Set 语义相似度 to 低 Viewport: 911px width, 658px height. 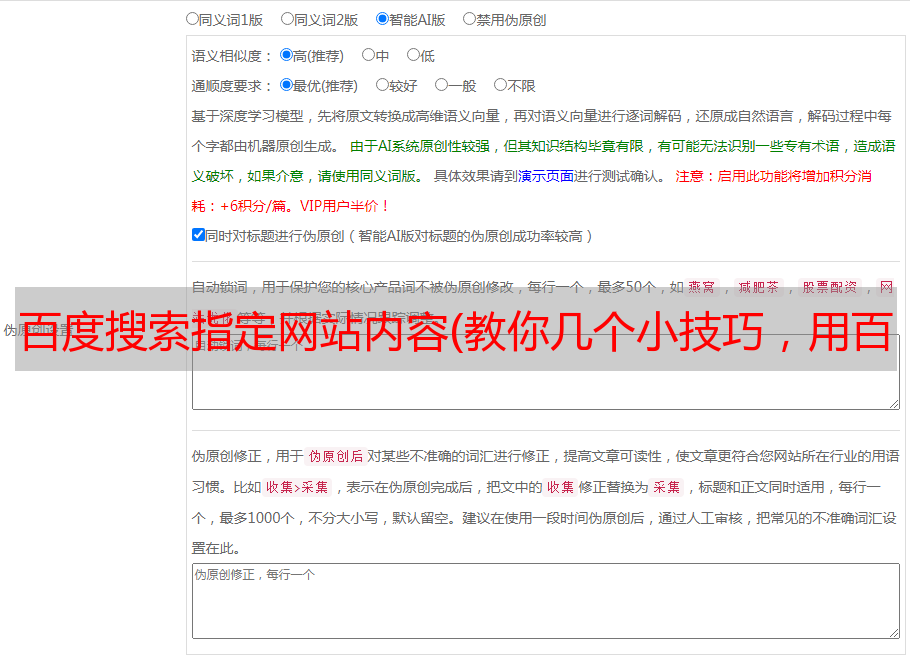(x=413, y=55)
